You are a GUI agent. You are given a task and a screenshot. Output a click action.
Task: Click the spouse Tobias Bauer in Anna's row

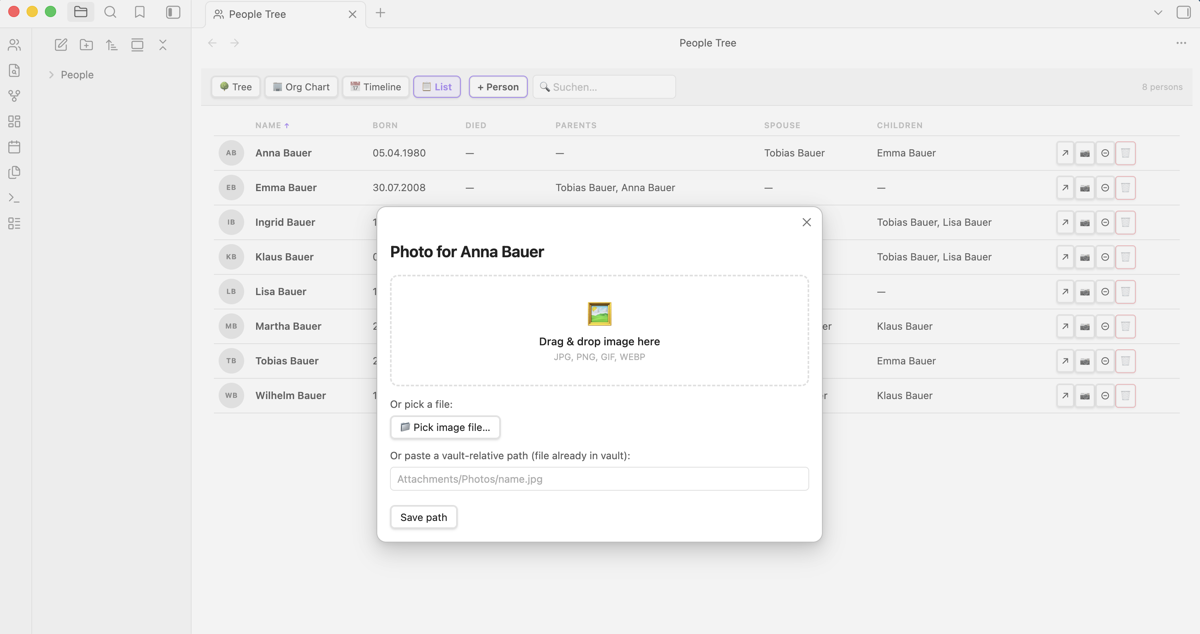coord(795,153)
